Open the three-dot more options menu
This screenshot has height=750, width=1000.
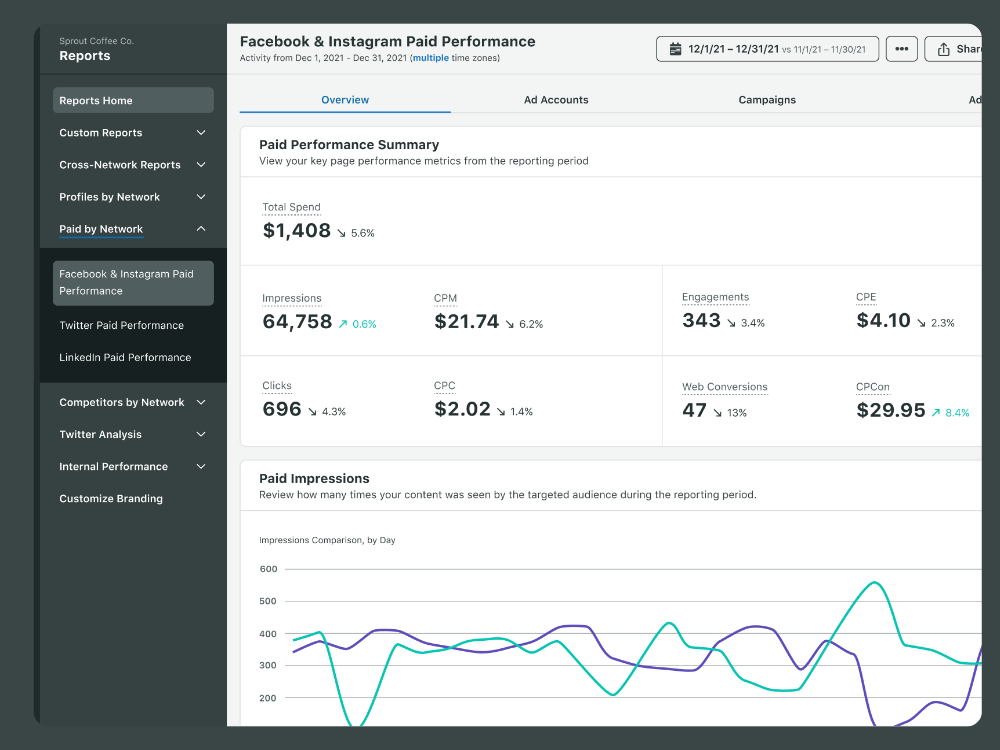click(x=901, y=49)
